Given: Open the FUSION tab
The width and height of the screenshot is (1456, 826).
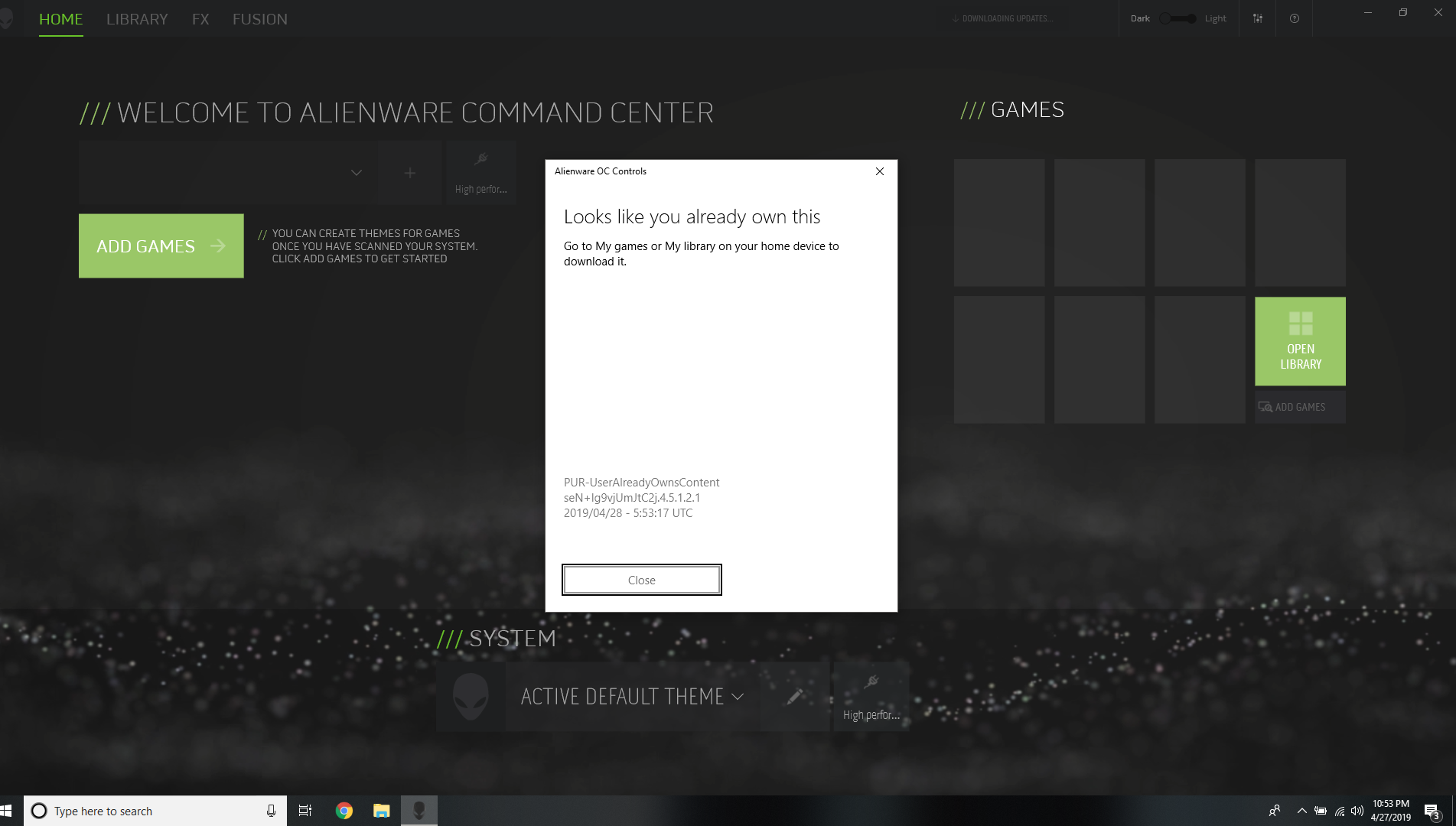Looking at the screenshot, I should pyautogui.click(x=260, y=19).
